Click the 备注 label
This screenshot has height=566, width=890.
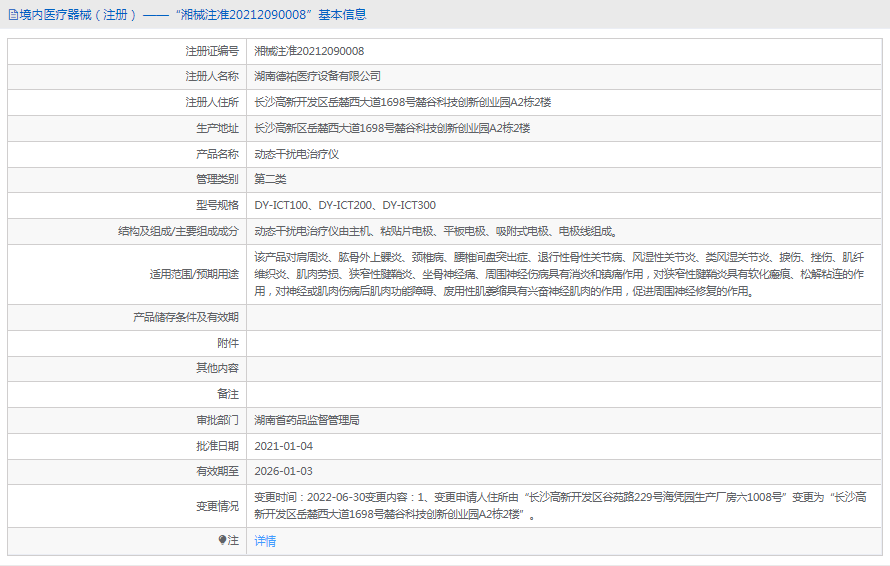pos(228,394)
